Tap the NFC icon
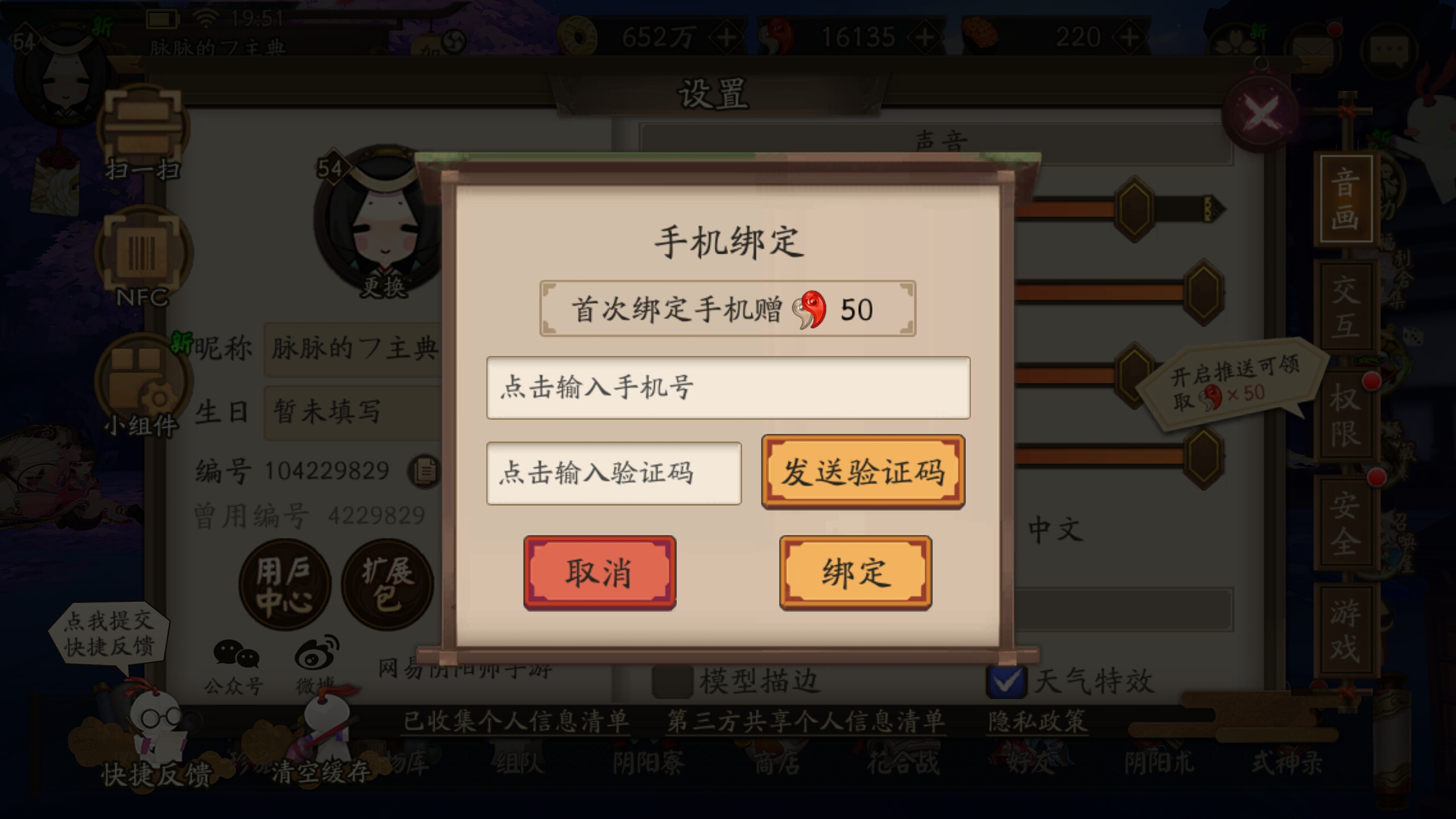1456x819 pixels. (x=143, y=253)
